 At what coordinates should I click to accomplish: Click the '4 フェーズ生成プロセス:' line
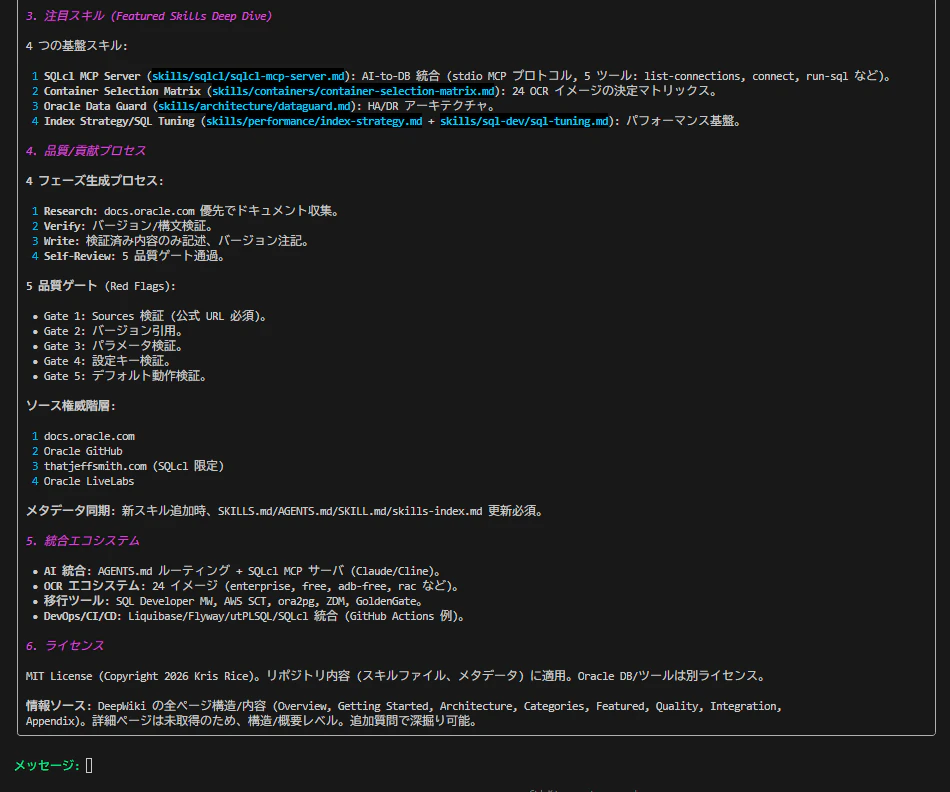pos(95,181)
